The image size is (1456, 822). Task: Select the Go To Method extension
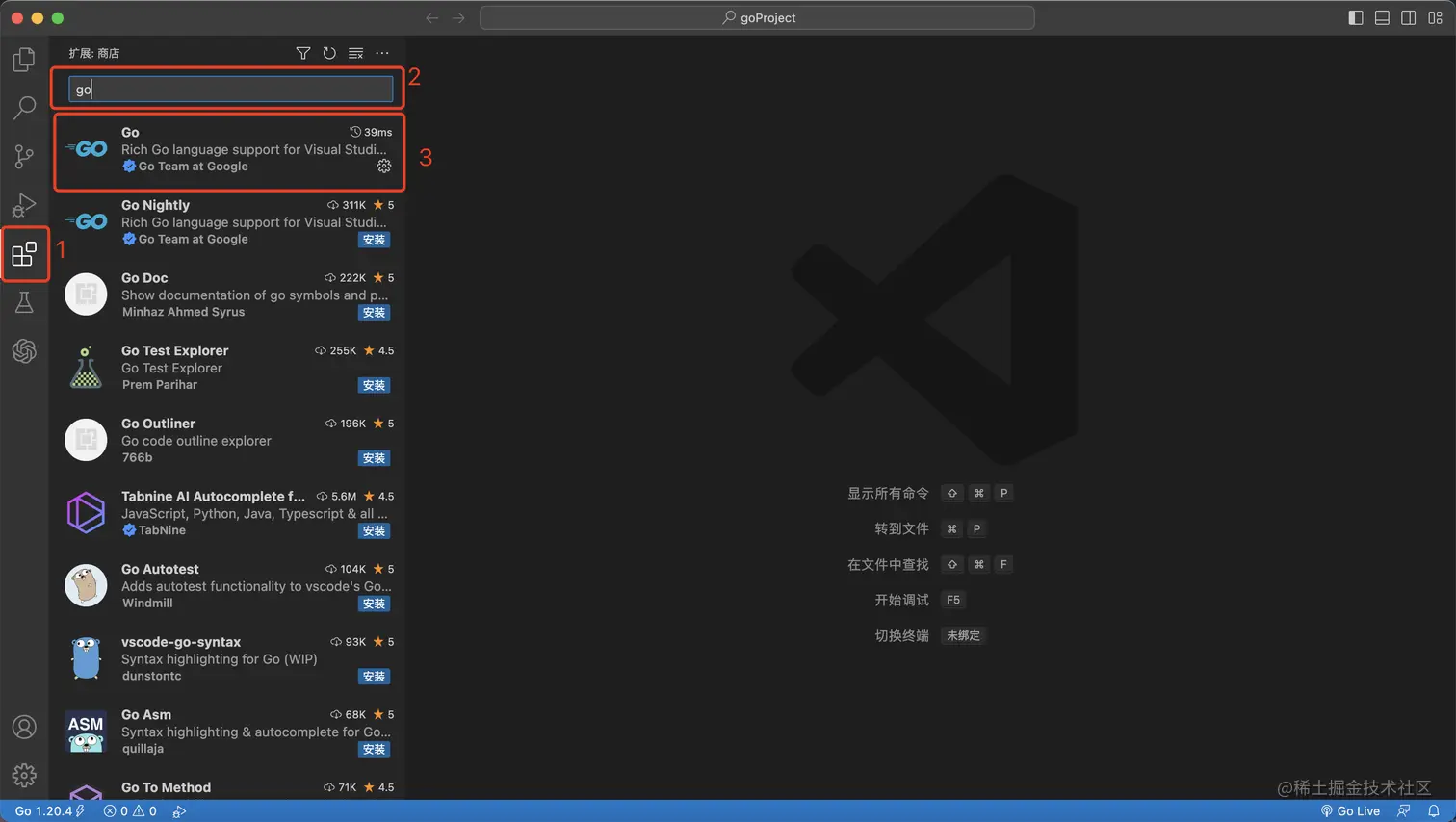229,789
